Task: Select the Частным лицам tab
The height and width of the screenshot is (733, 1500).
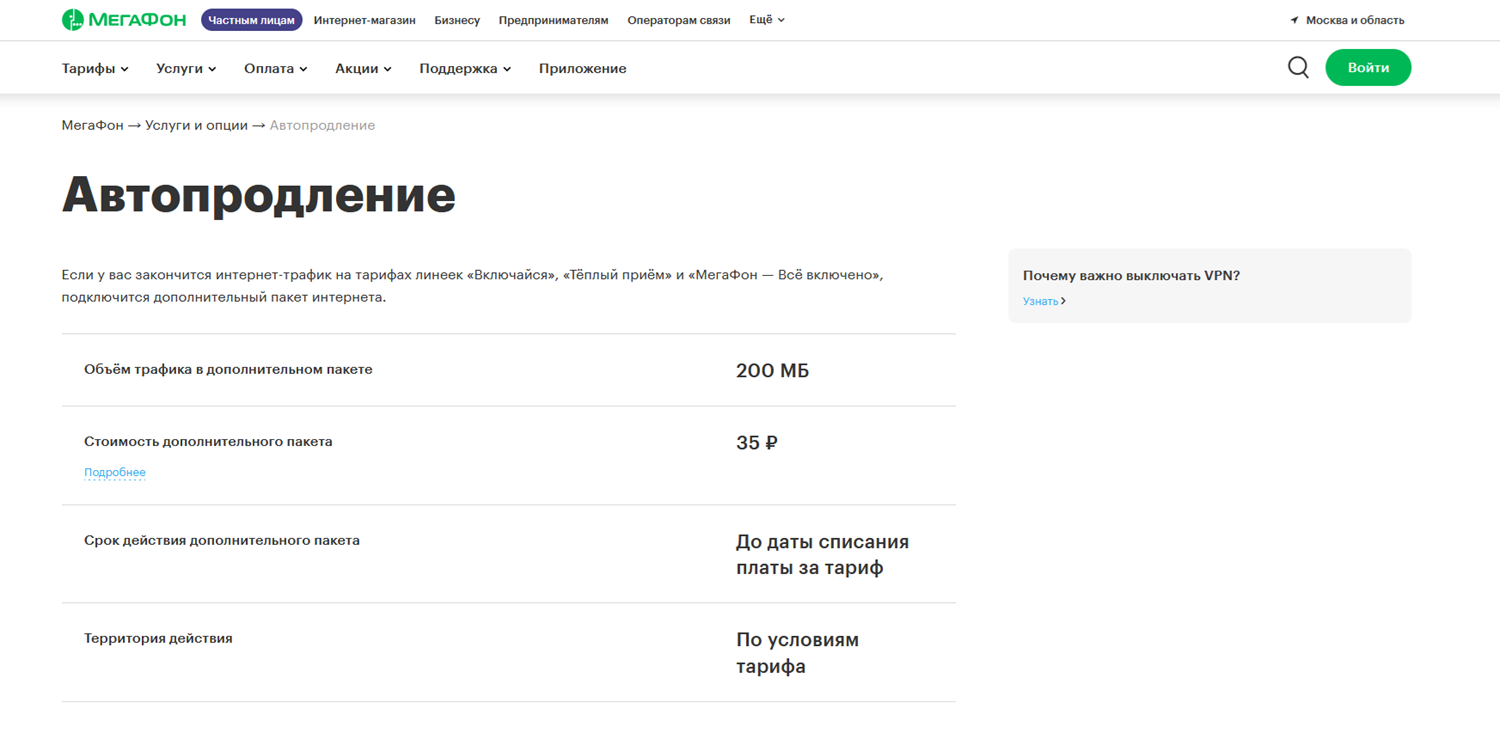Action: click(252, 20)
